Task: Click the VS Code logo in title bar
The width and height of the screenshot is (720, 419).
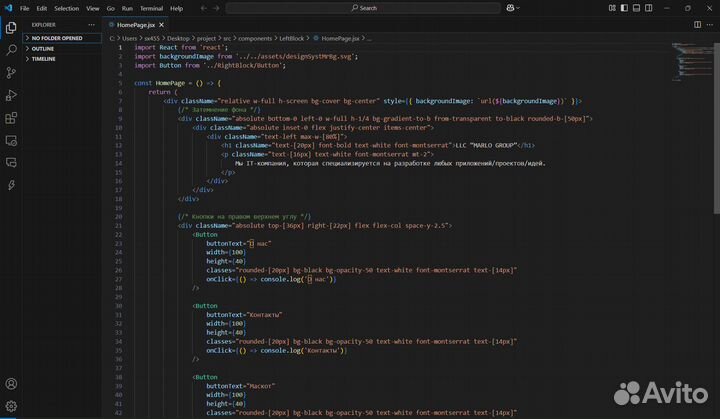Action: 8,8
